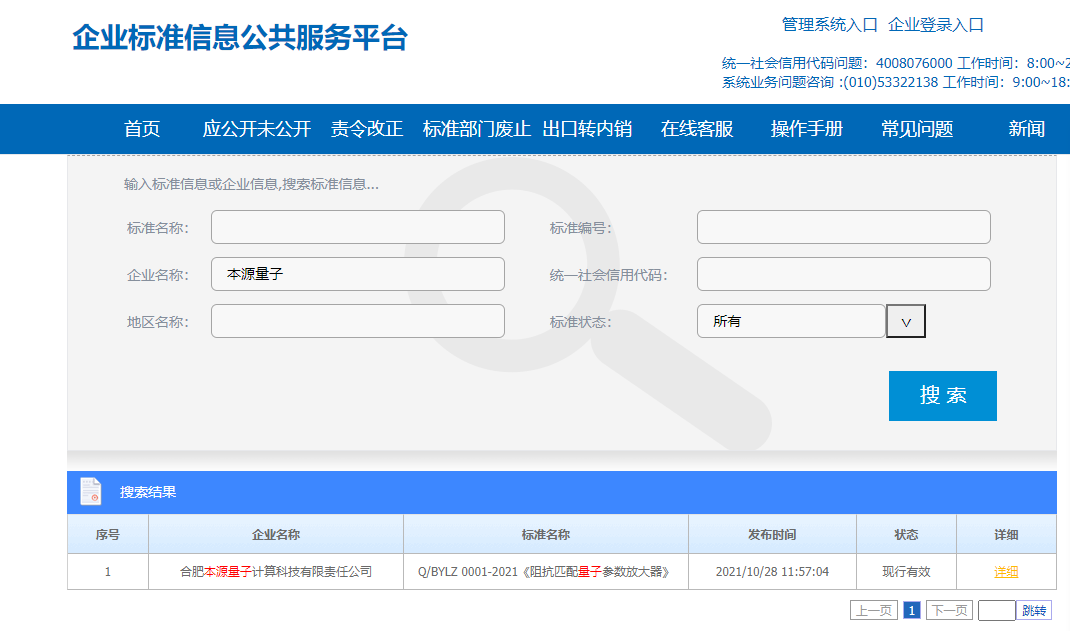This screenshot has height=631, width=1070.
Task: Click the 企业标准信息公共服务平台 site title
Action: click(240, 38)
